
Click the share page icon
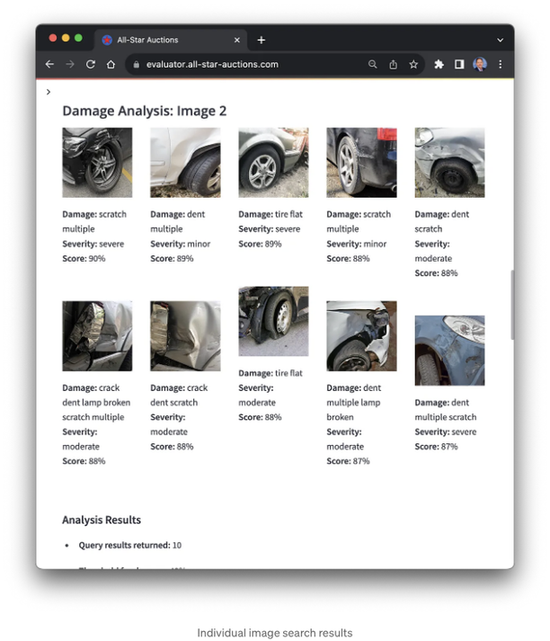(x=393, y=64)
